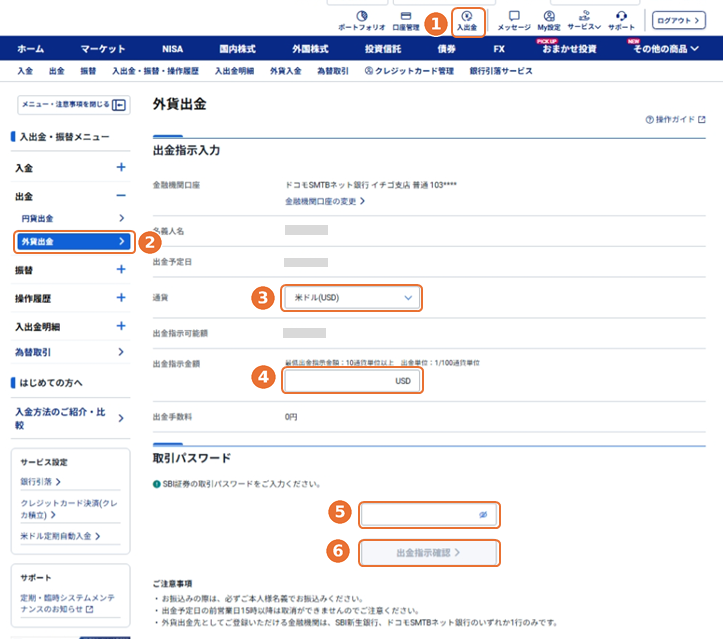Select 出金 in the sub navigation bar
723x639 pixels.
[x=57, y=71]
